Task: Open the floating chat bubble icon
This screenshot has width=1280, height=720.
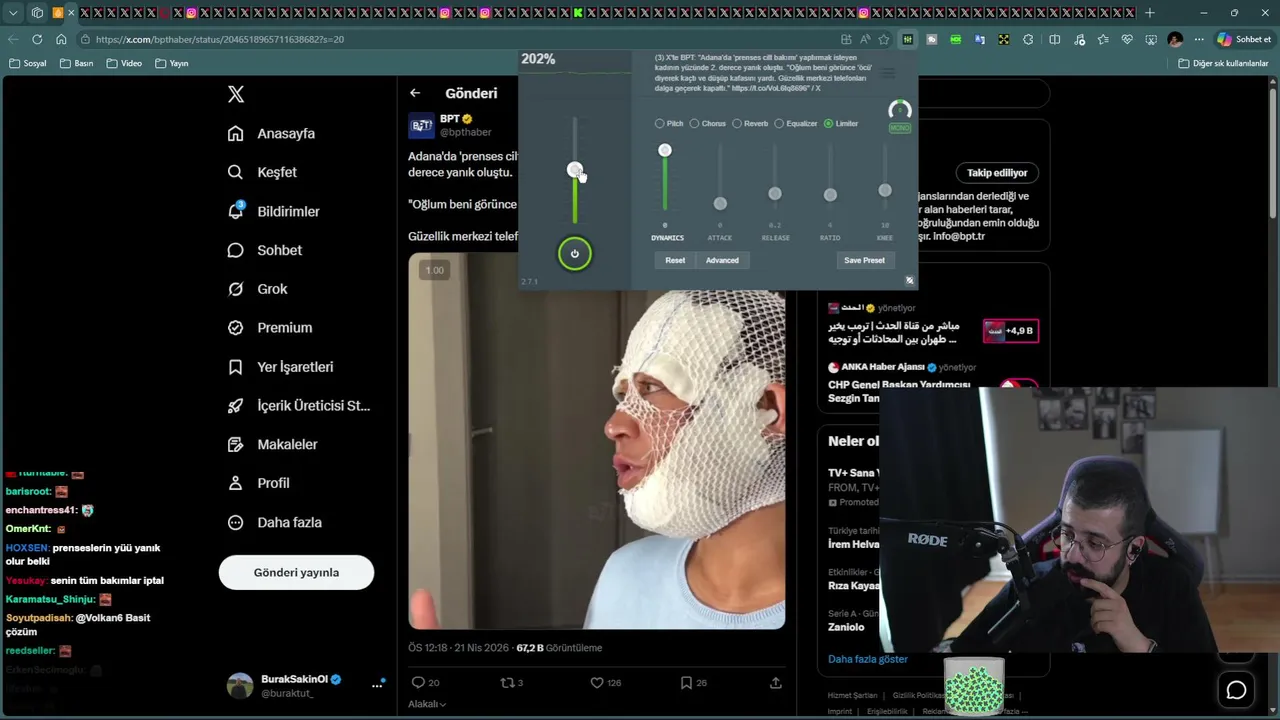Action: [1237, 690]
